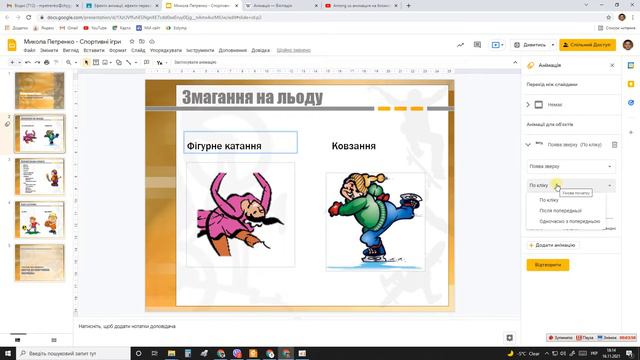The image size is (640, 360).
Task: Click the Дивитись slideshow button
Action: pos(530,45)
